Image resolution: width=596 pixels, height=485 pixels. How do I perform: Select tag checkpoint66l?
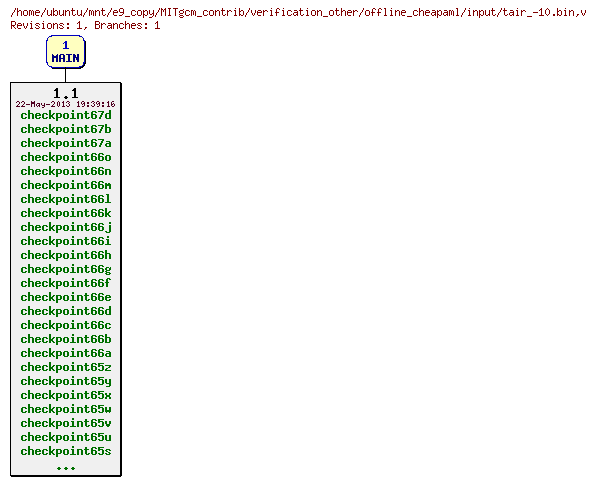(x=66, y=199)
